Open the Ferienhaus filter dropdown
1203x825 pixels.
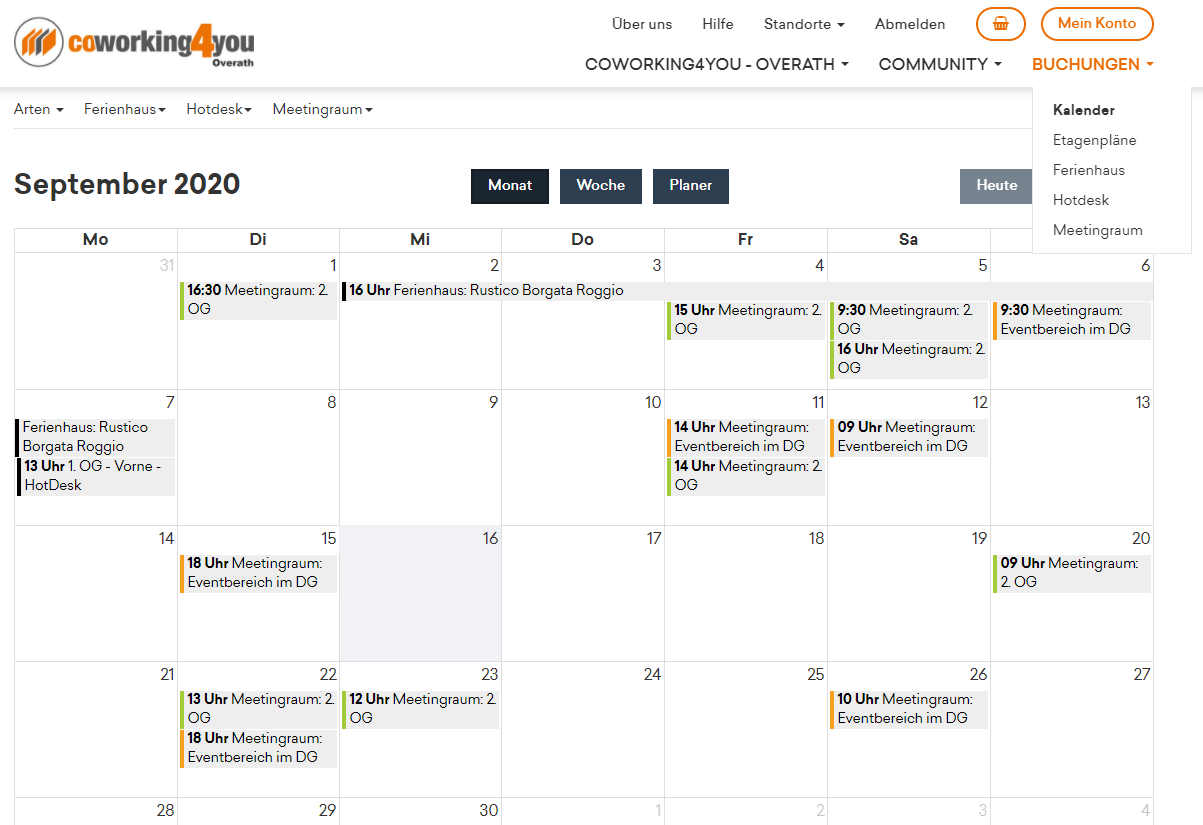124,109
